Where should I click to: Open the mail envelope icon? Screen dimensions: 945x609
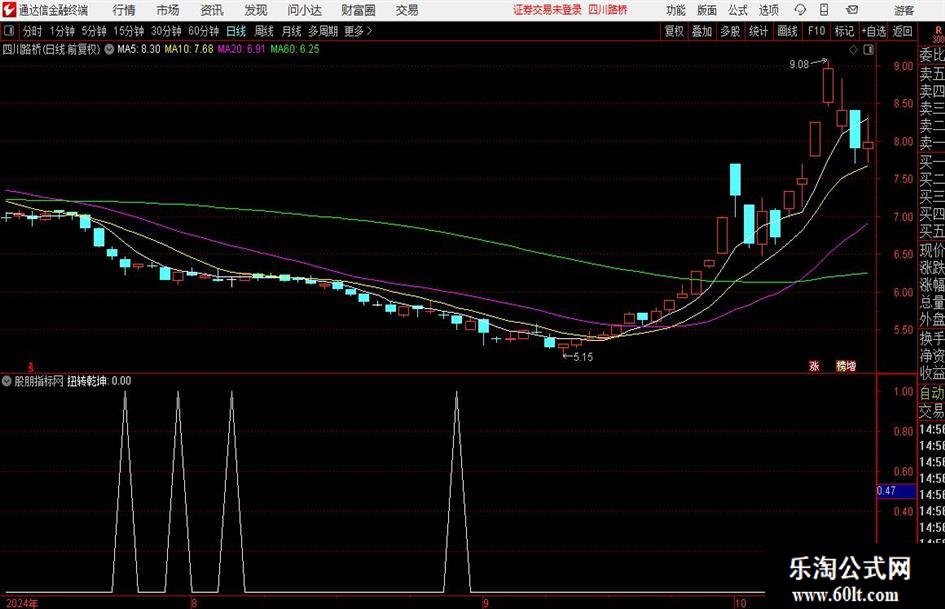click(x=852, y=10)
